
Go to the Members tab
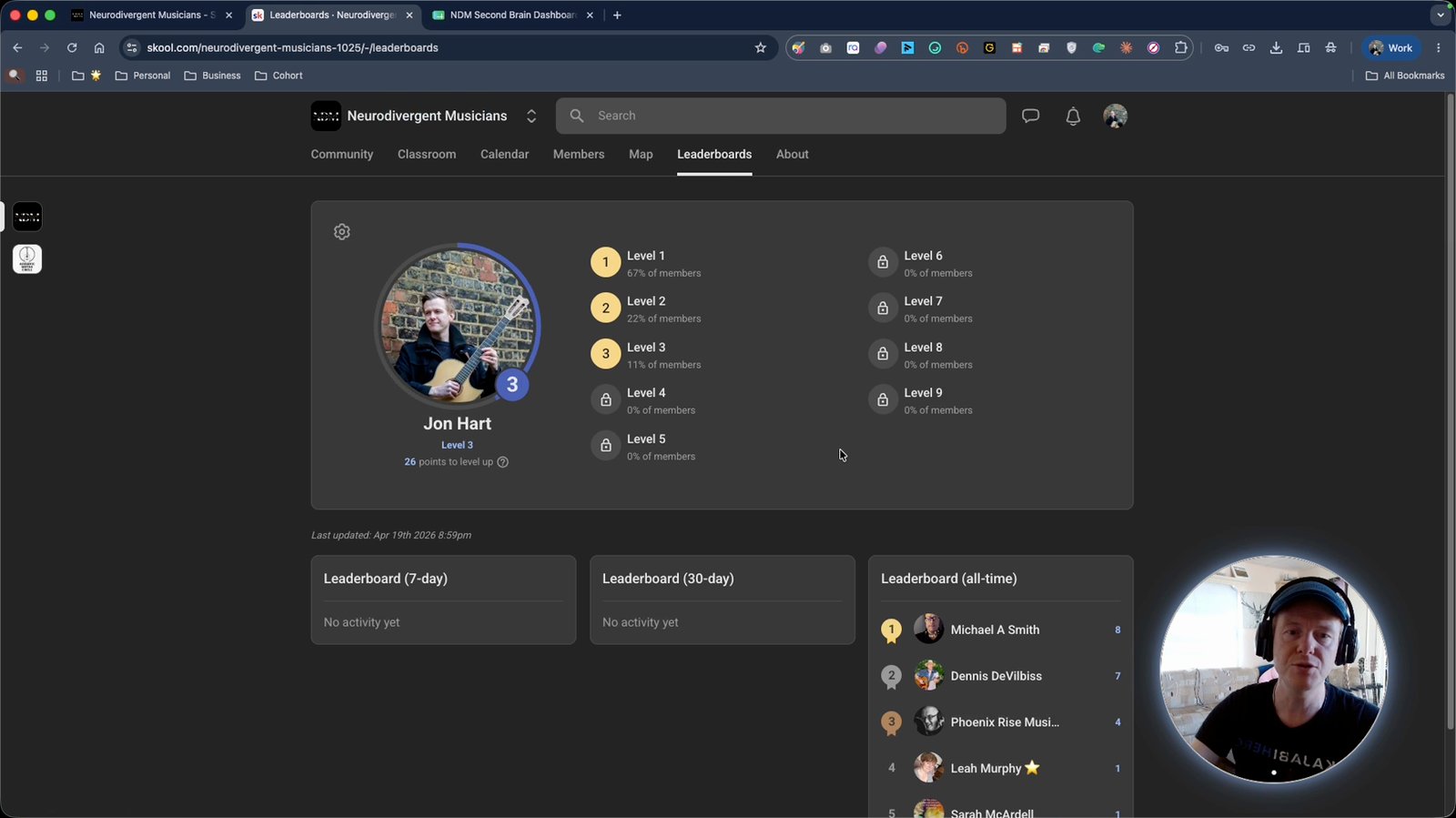click(x=579, y=154)
